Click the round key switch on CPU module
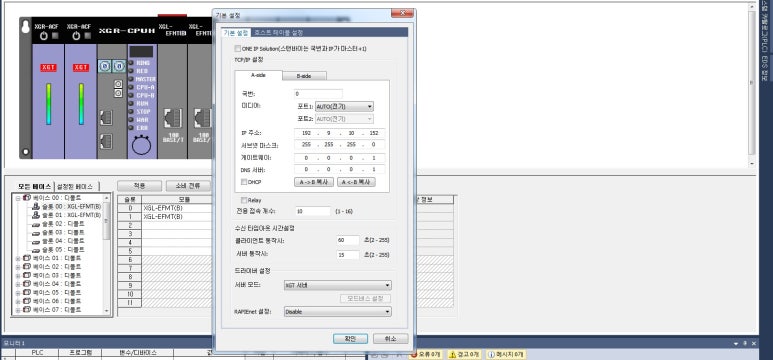The image size is (773, 360). pyautogui.click(x=141, y=146)
